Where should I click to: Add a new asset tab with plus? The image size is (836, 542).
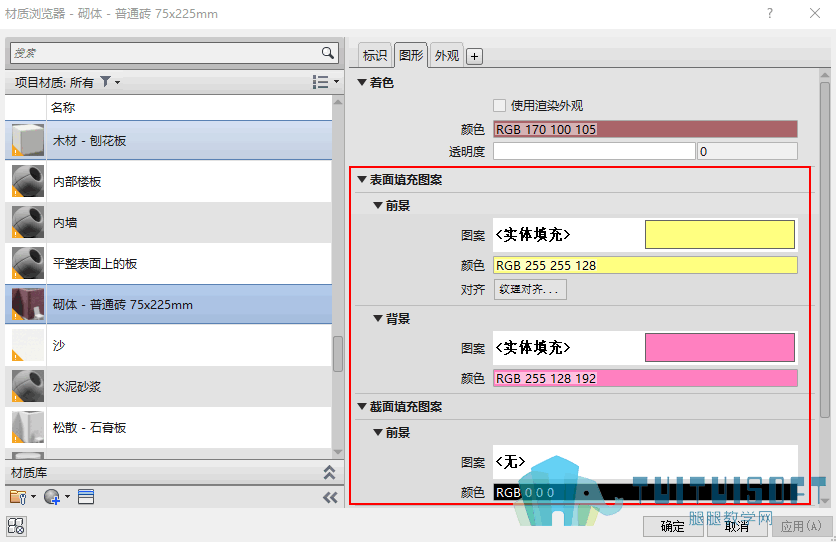(475, 56)
